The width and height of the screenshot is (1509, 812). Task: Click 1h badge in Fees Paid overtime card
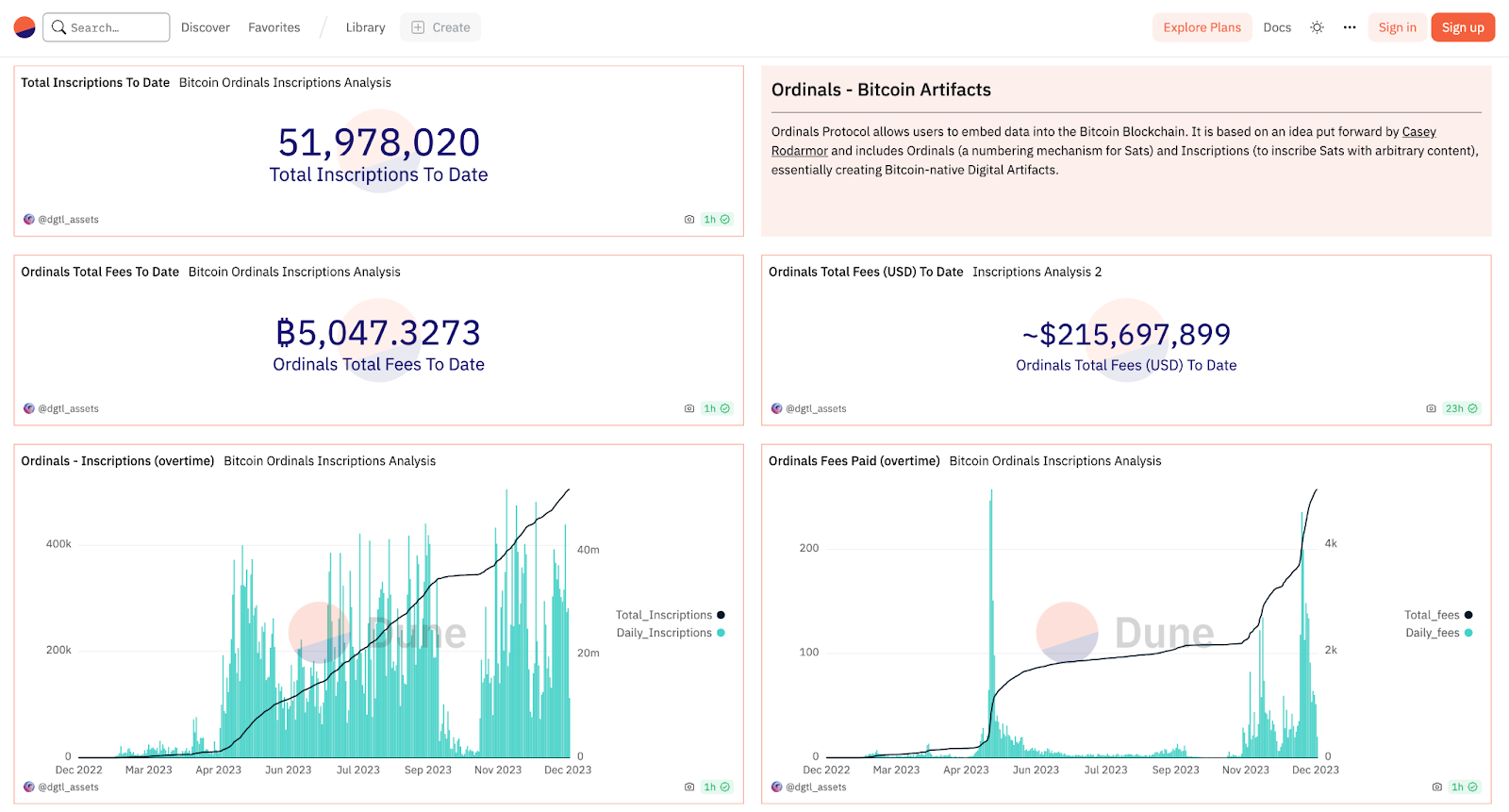coord(1465,787)
